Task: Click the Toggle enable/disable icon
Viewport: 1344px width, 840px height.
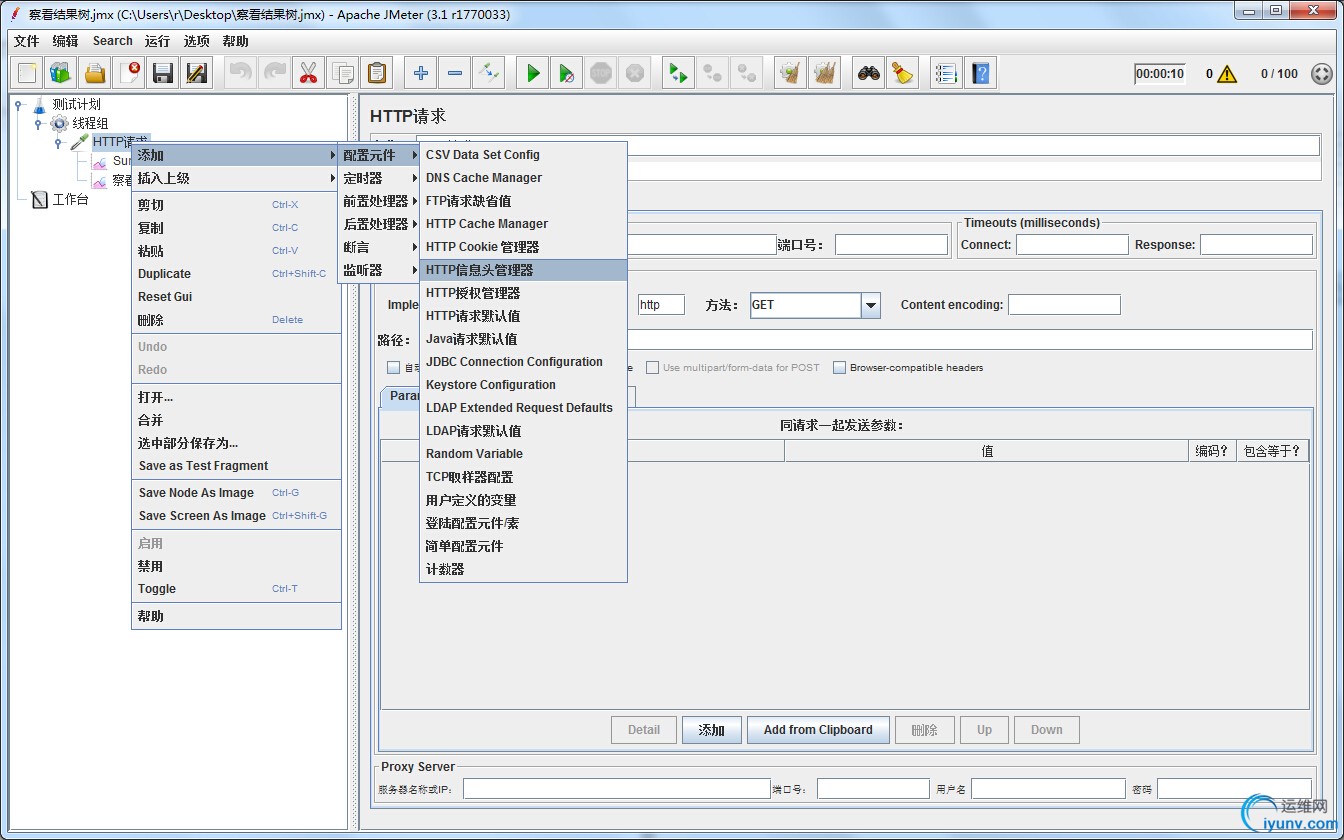Action: click(488, 73)
